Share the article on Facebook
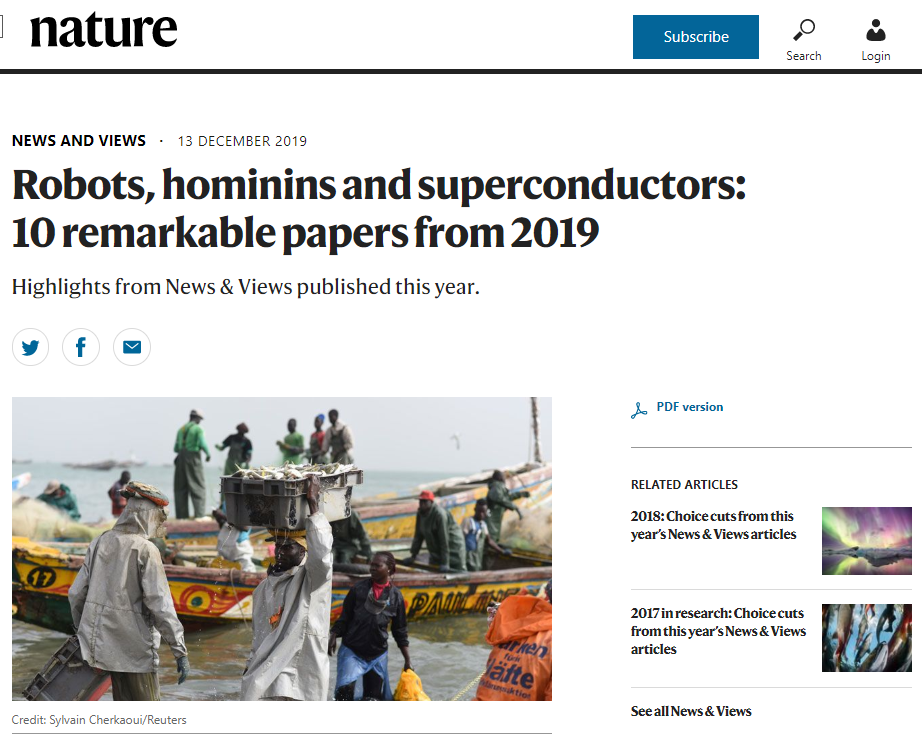922x736 pixels. pyautogui.click(x=81, y=347)
